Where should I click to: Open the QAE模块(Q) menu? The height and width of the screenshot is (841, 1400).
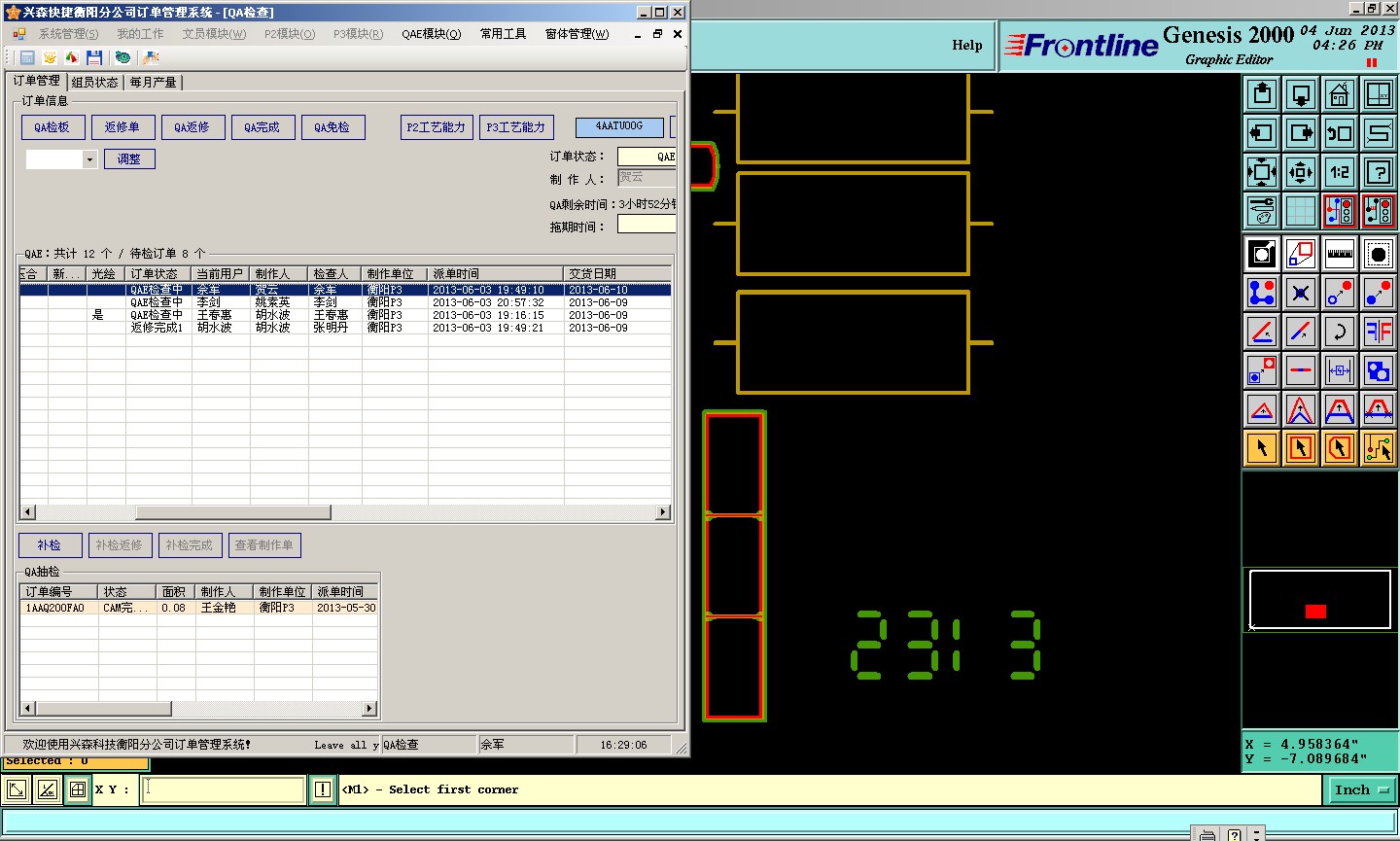click(432, 34)
